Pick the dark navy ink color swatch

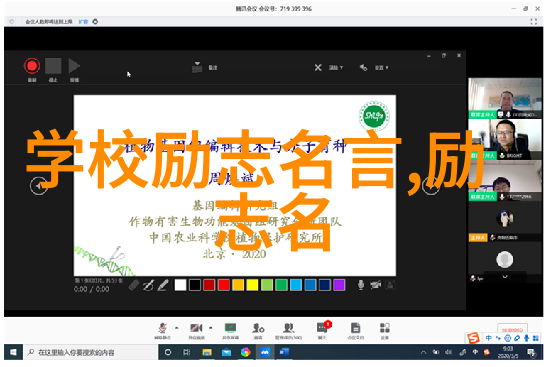click(324, 285)
